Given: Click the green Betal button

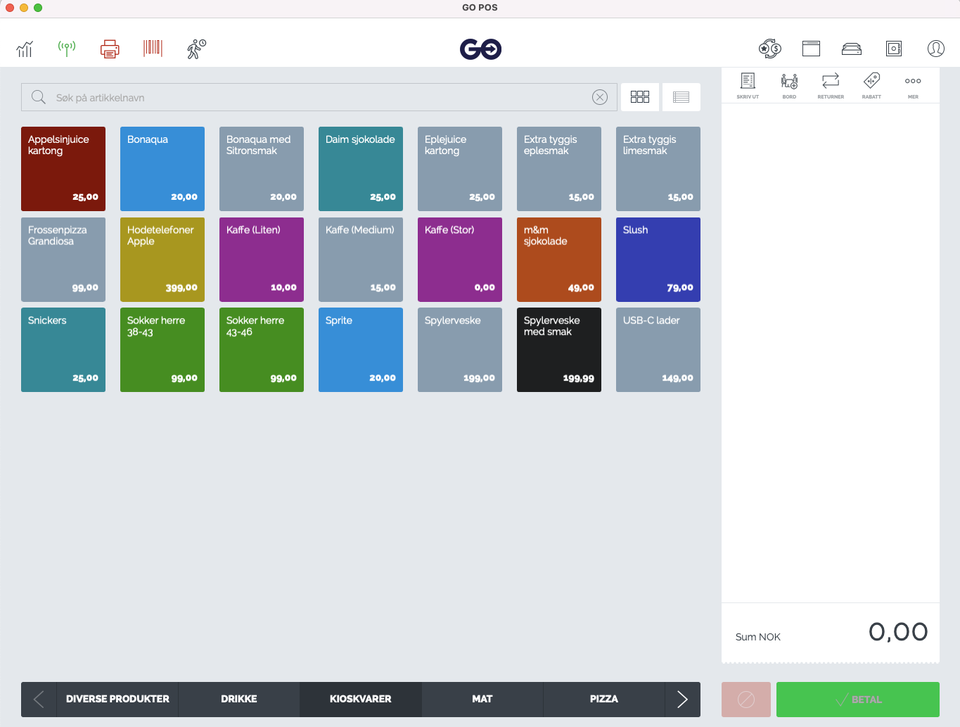Looking at the screenshot, I should tap(858, 699).
